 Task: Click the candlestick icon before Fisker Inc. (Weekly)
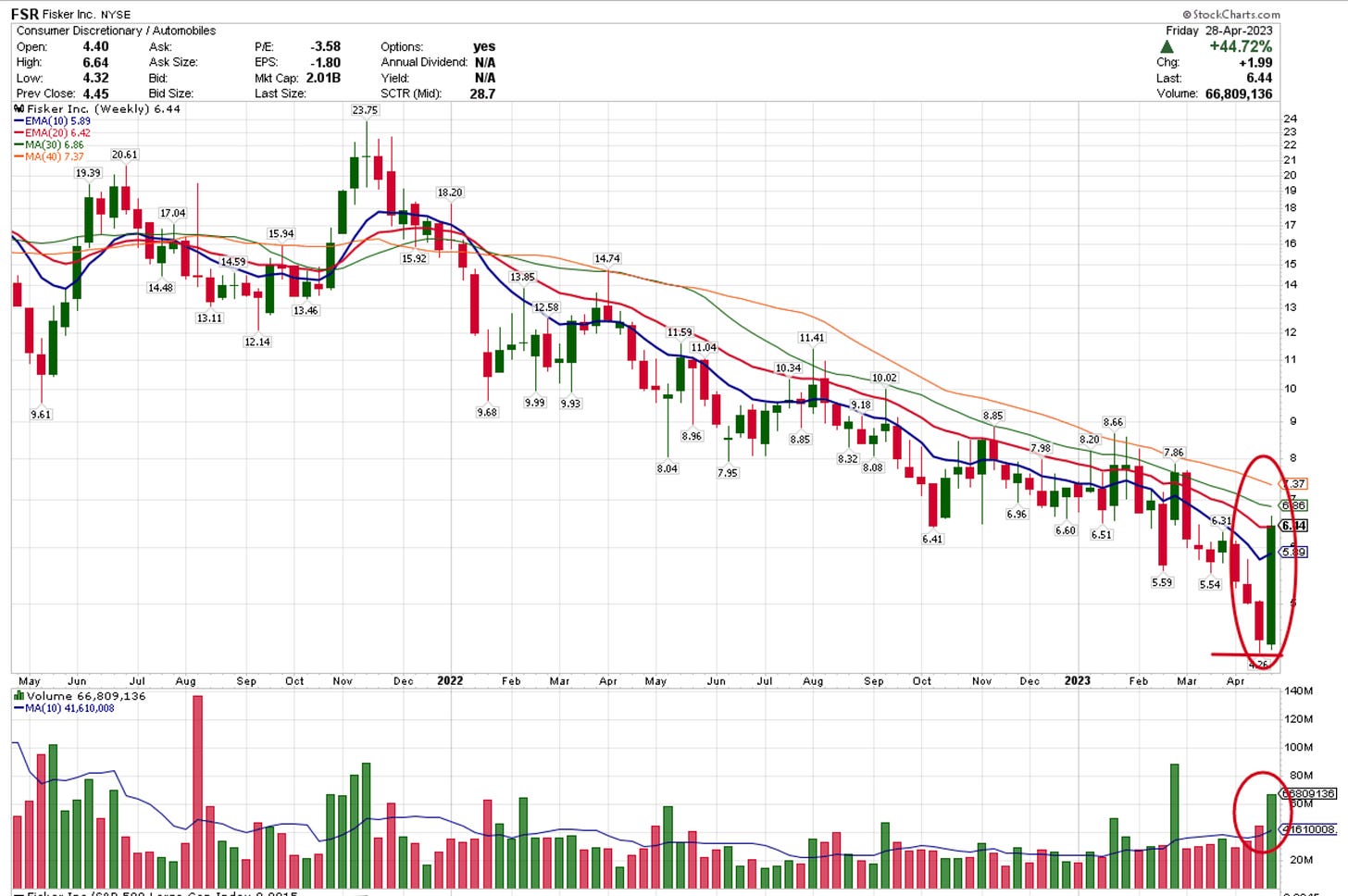tap(19, 109)
